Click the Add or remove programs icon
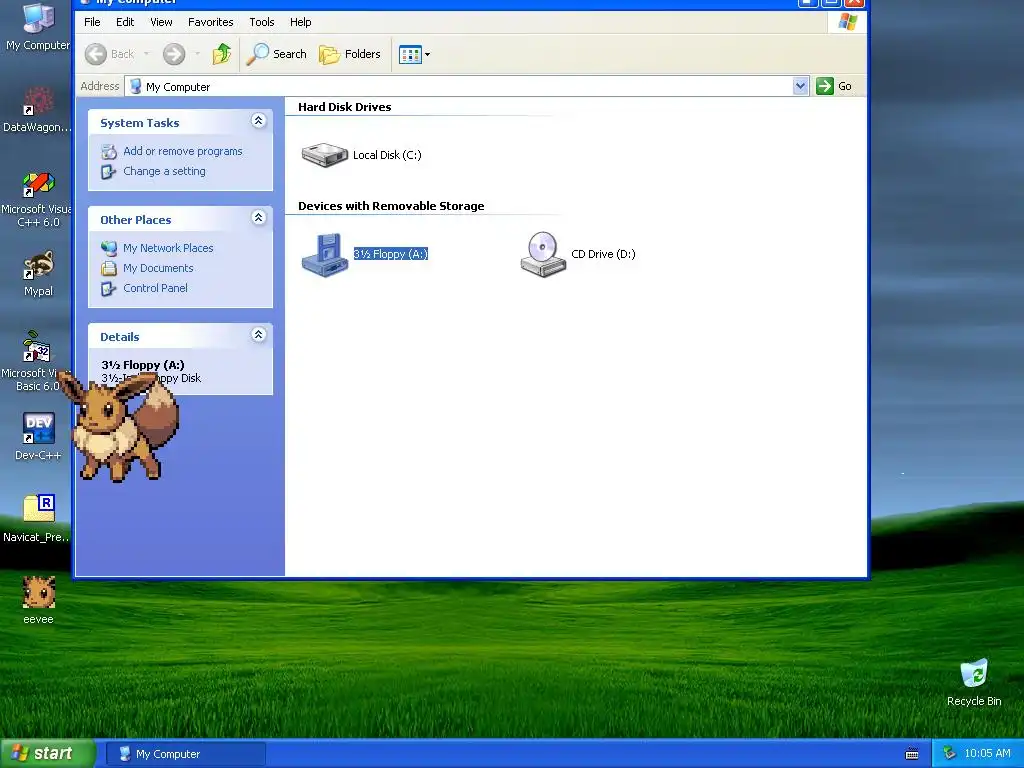Screen dimensions: 1024x768 tap(108, 152)
